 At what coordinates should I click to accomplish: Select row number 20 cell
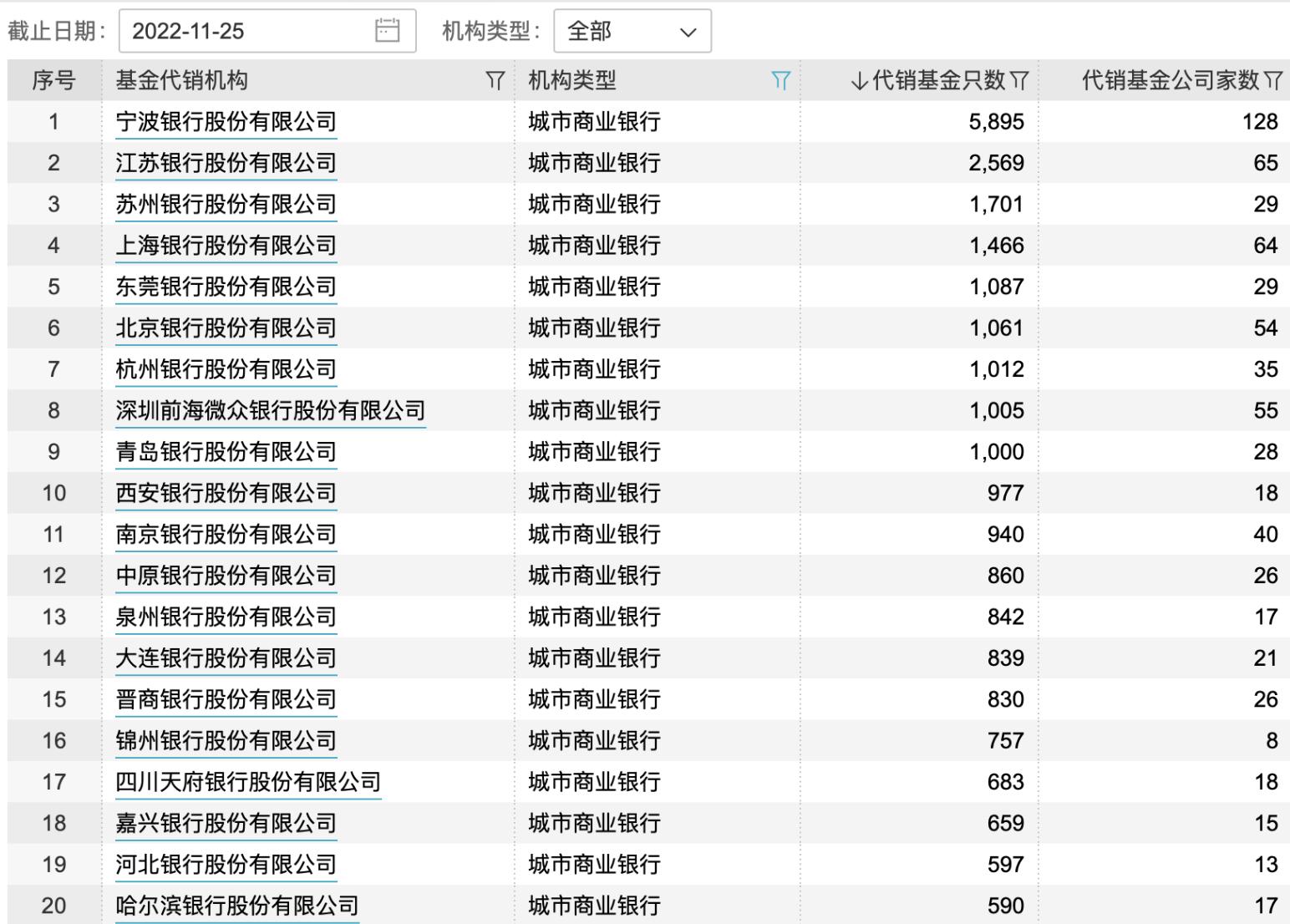click(54, 906)
